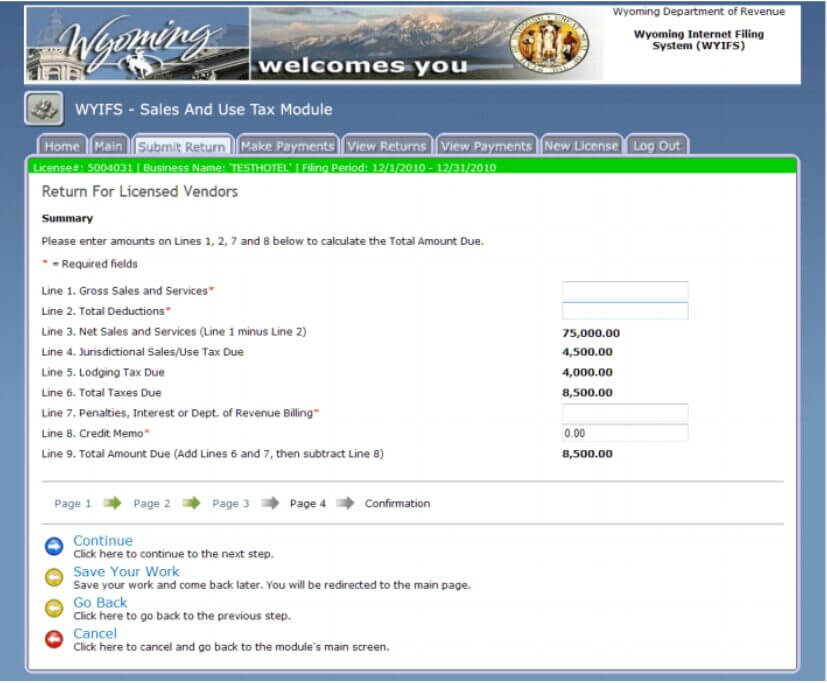Open the Page 2 step link
This screenshot has width=827, height=683.
(150, 503)
